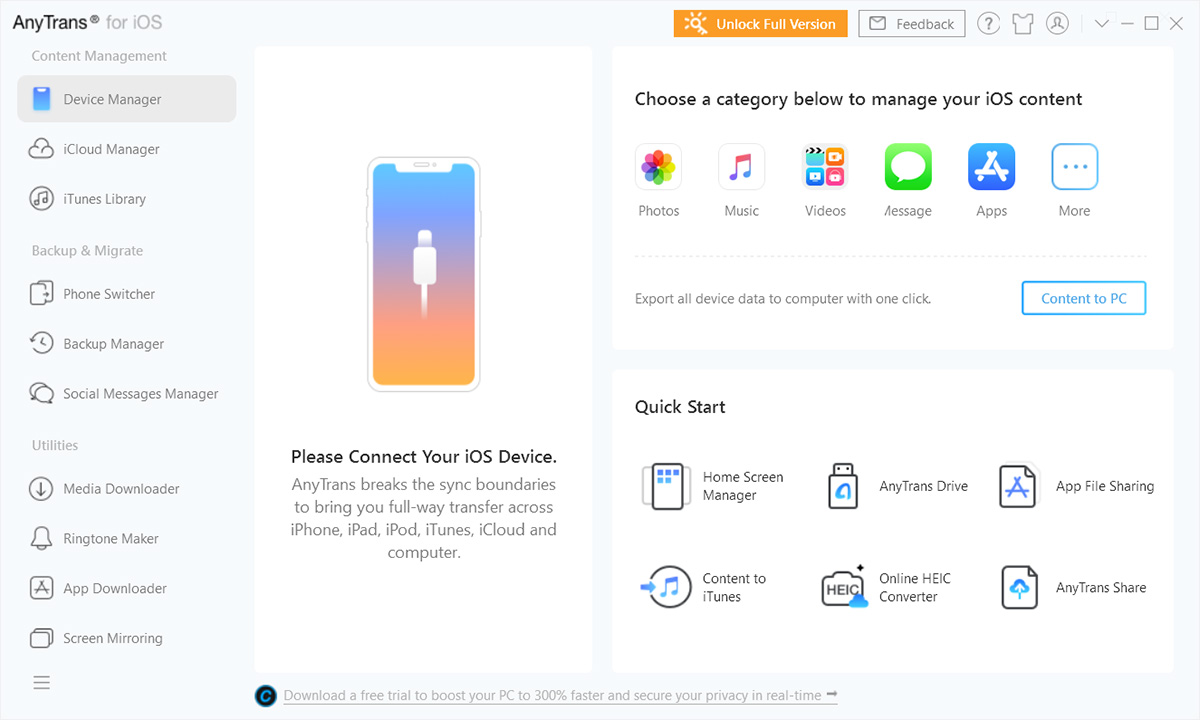Click 'Quick Start' heading
This screenshot has height=720, width=1200.
pos(680,407)
